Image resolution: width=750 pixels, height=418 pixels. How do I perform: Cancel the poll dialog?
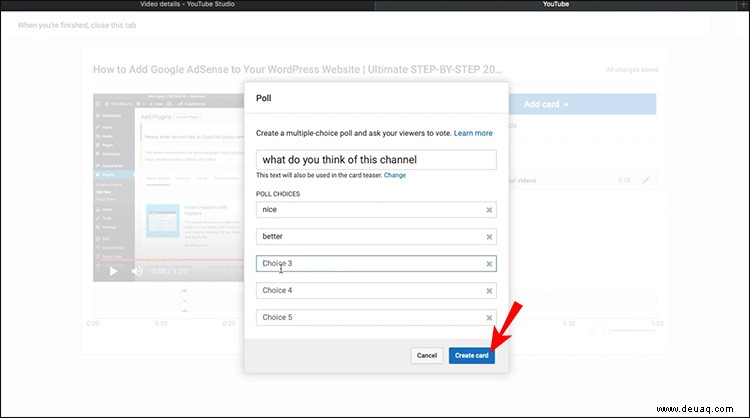[x=427, y=355]
